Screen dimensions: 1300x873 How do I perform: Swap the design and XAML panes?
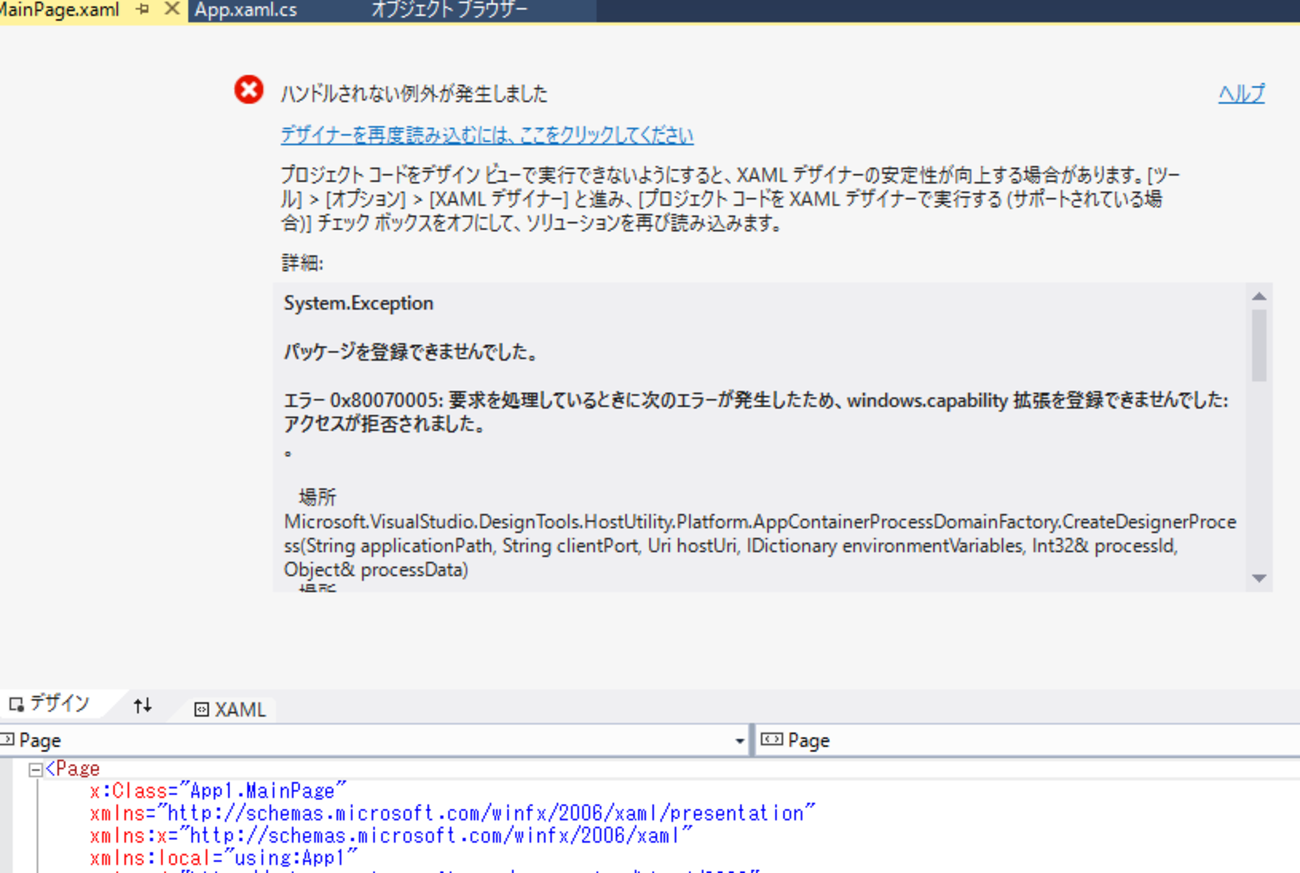pyautogui.click(x=142, y=706)
